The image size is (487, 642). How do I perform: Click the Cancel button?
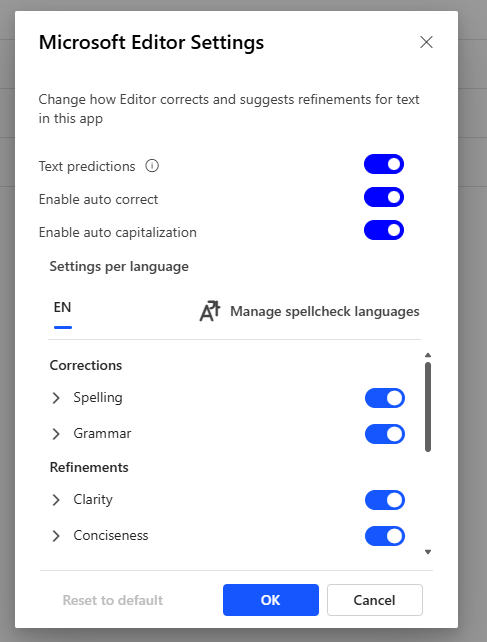pos(374,600)
